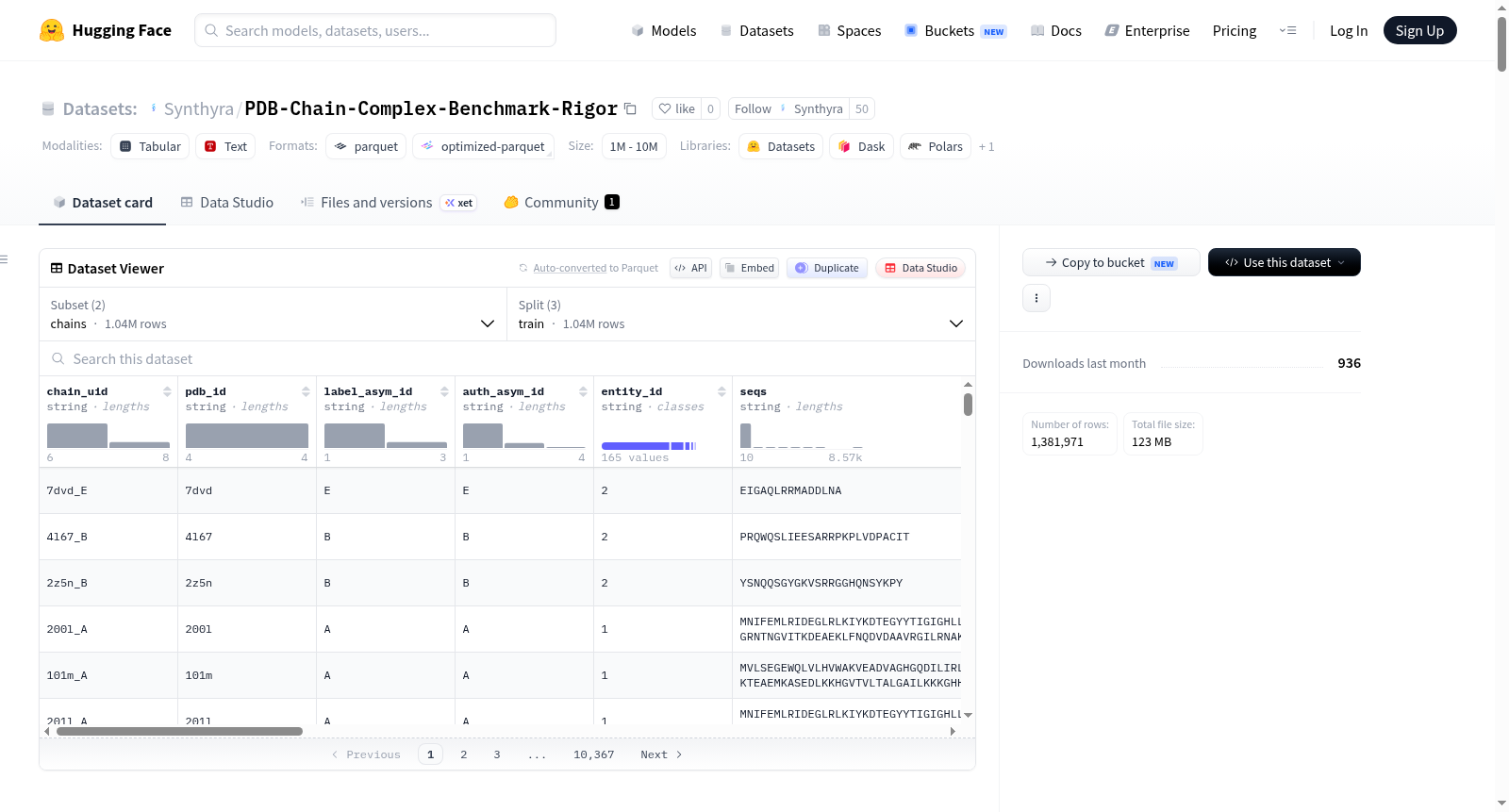Select the optimized-parquet format tag
This screenshot has width=1509, height=812.
[483, 146]
